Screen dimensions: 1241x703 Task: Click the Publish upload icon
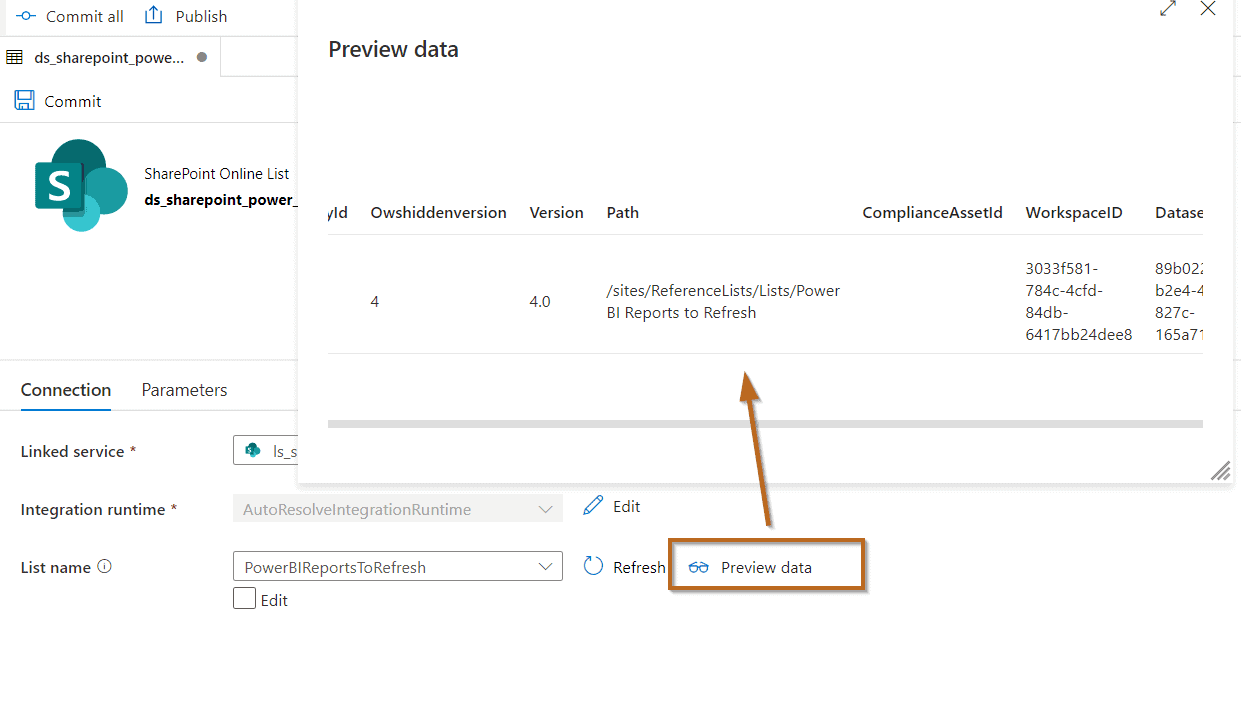(153, 15)
